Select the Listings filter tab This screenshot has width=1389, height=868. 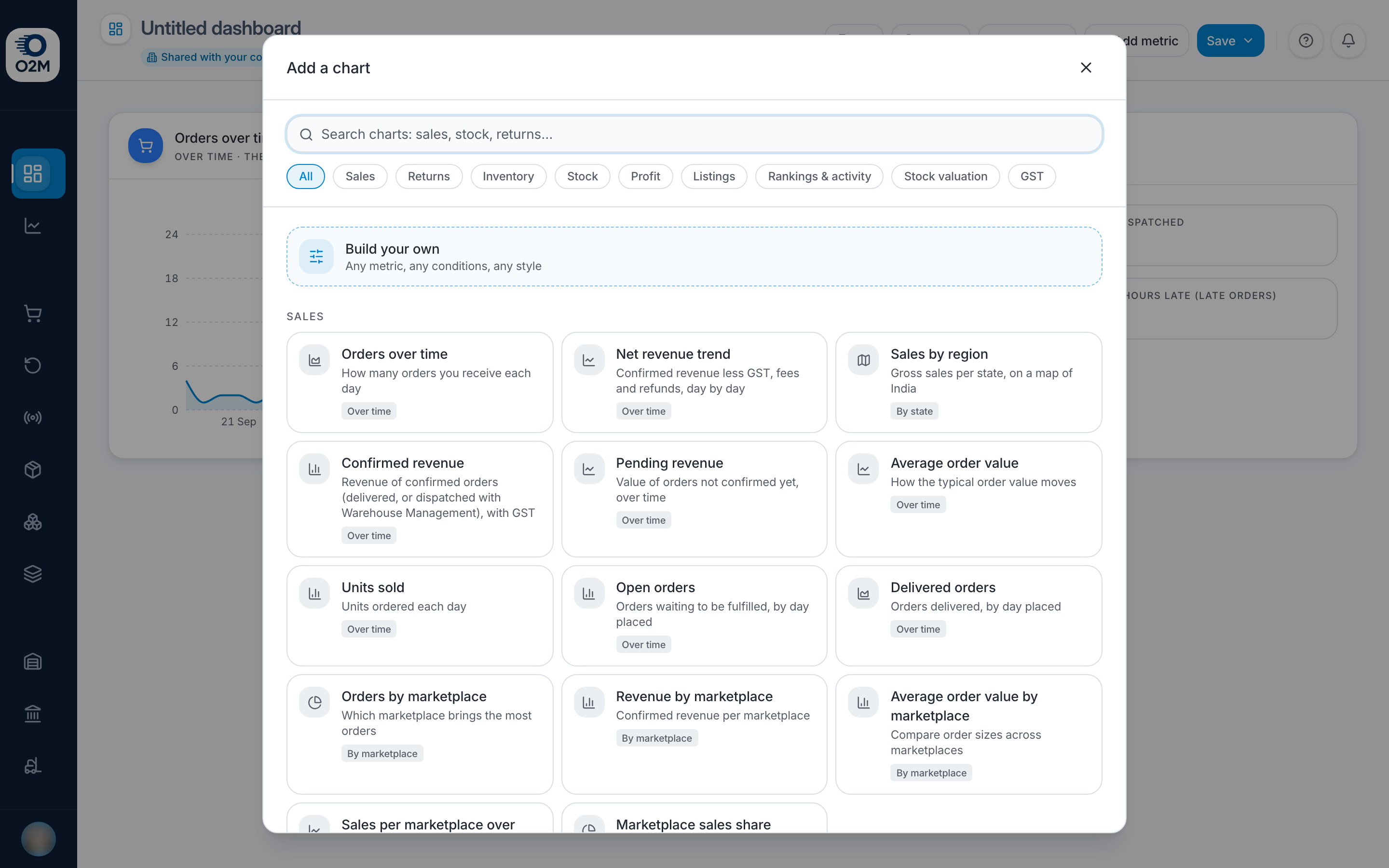(x=713, y=176)
